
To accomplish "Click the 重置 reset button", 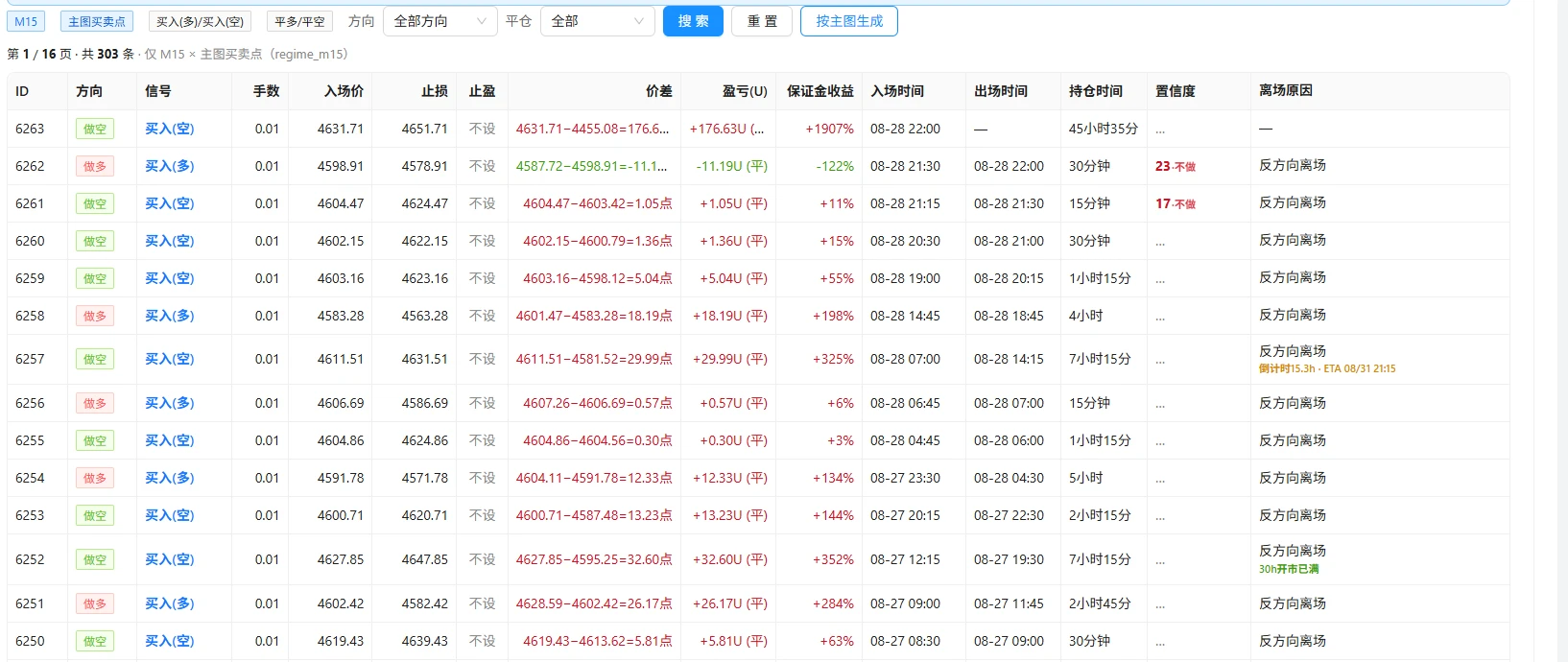I will click(762, 21).
